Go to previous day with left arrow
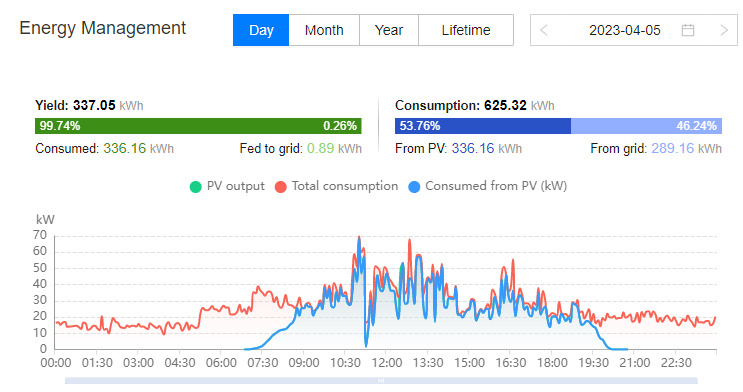 [x=544, y=30]
